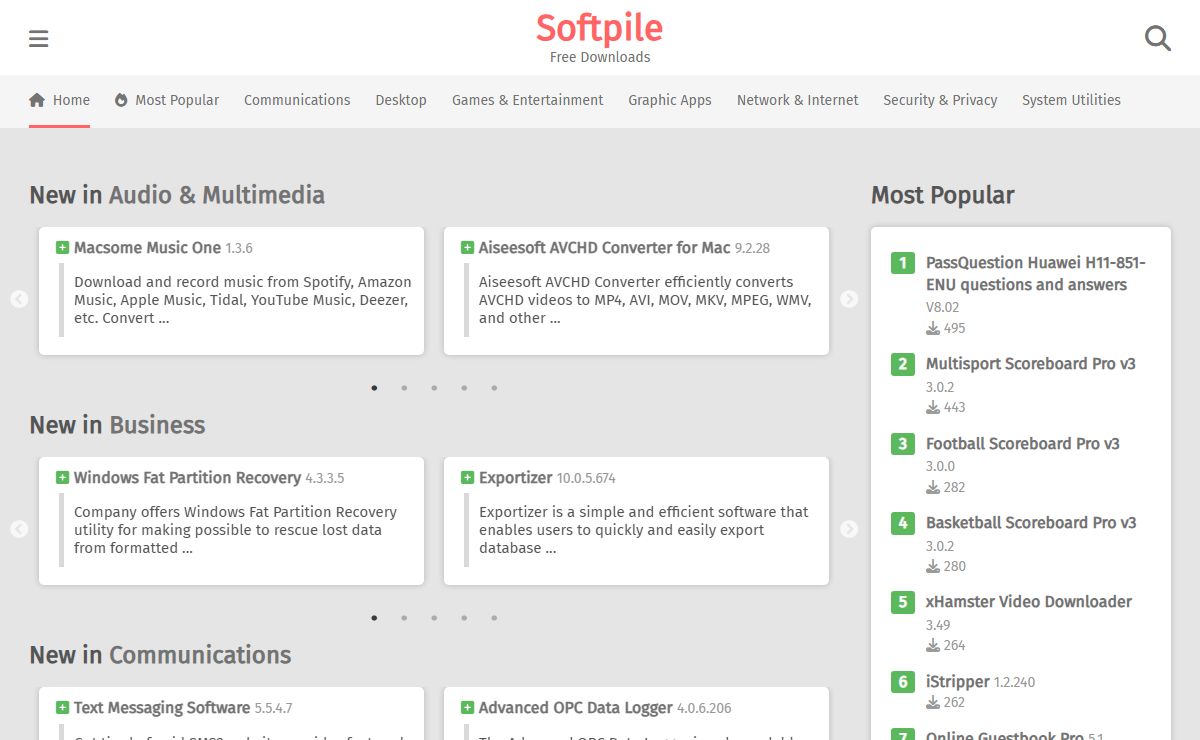The width and height of the screenshot is (1200, 740).
Task: Select second pagination dot under Business
Action: point(404,618)
